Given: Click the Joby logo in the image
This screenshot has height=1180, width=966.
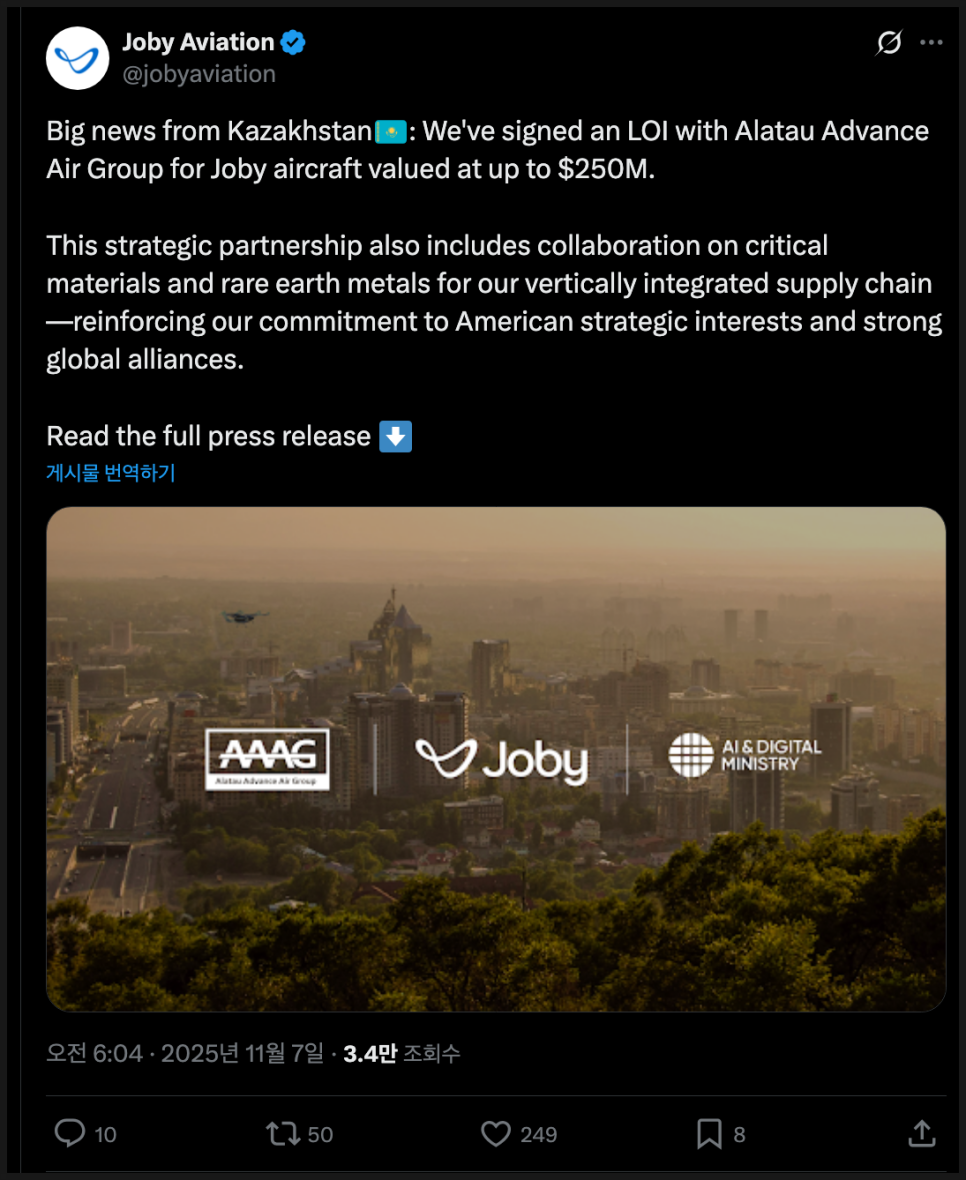Looking at the screenshot, I should coord(502,760).
